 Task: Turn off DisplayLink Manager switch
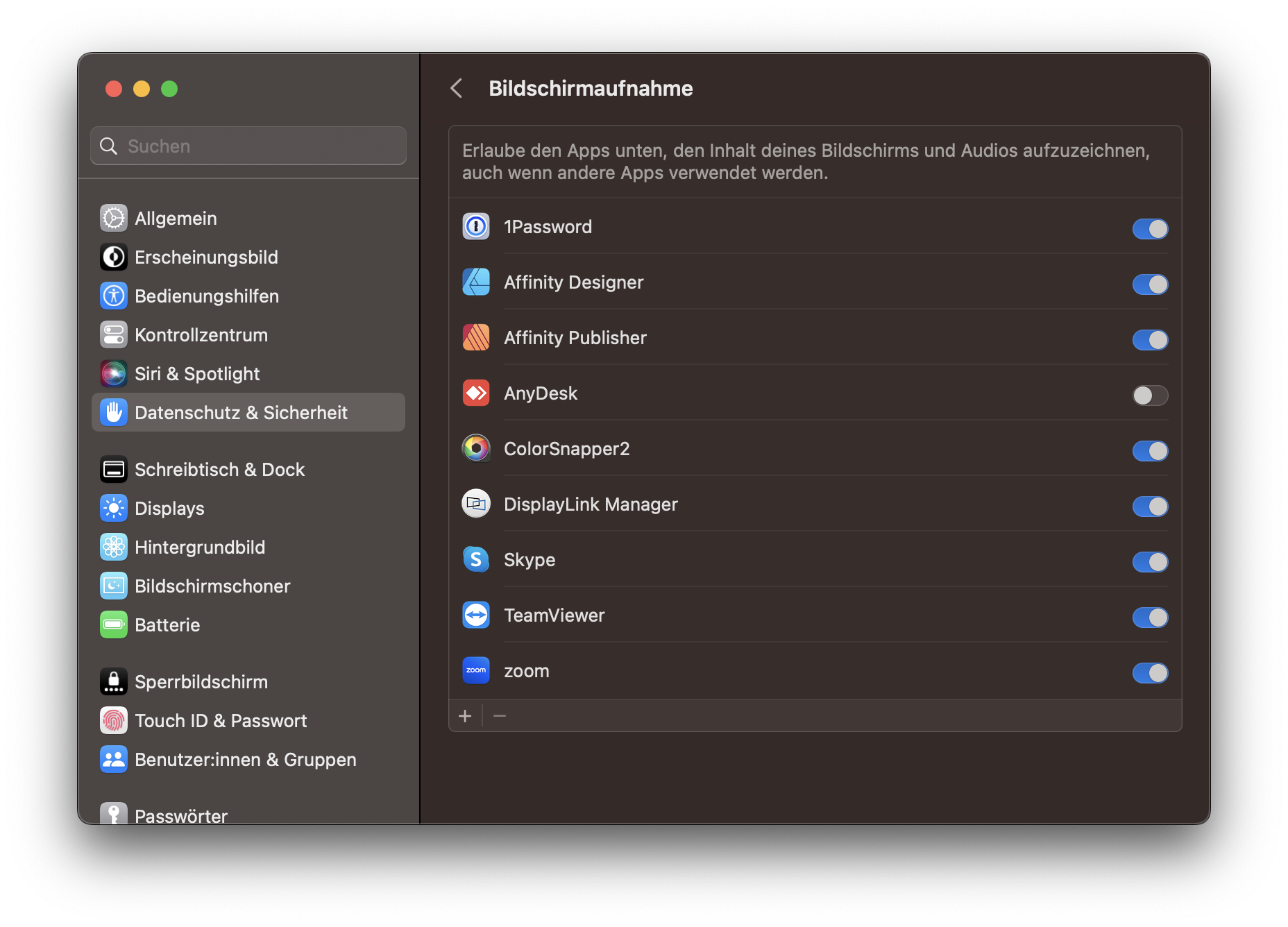tap(1150, 506)
